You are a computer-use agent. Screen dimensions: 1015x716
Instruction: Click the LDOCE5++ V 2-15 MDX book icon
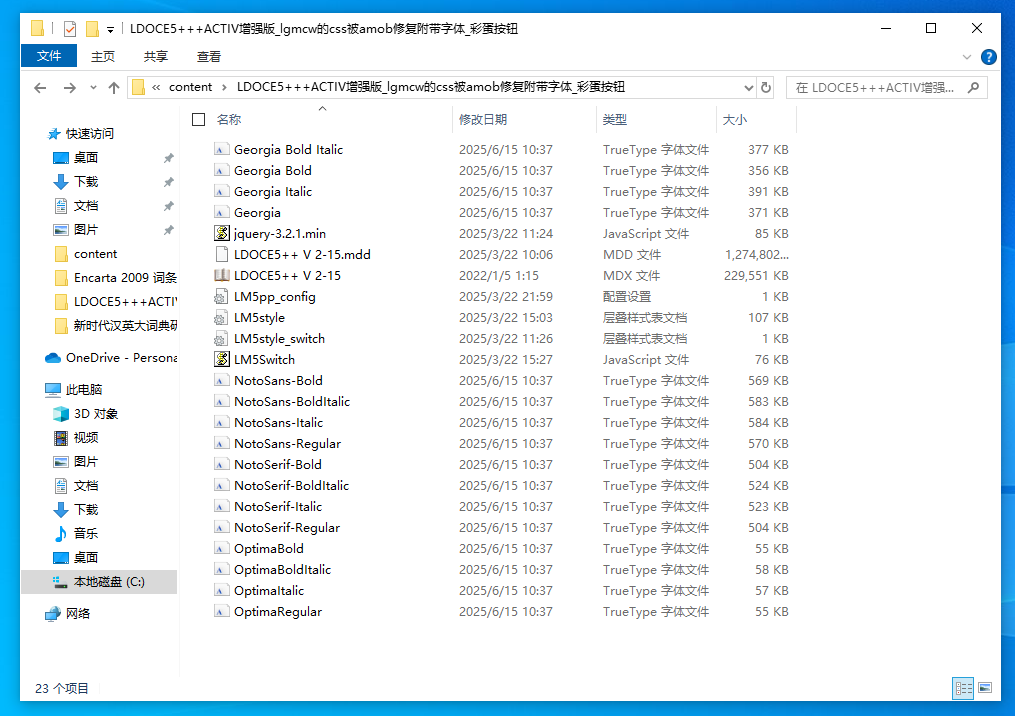221,275
